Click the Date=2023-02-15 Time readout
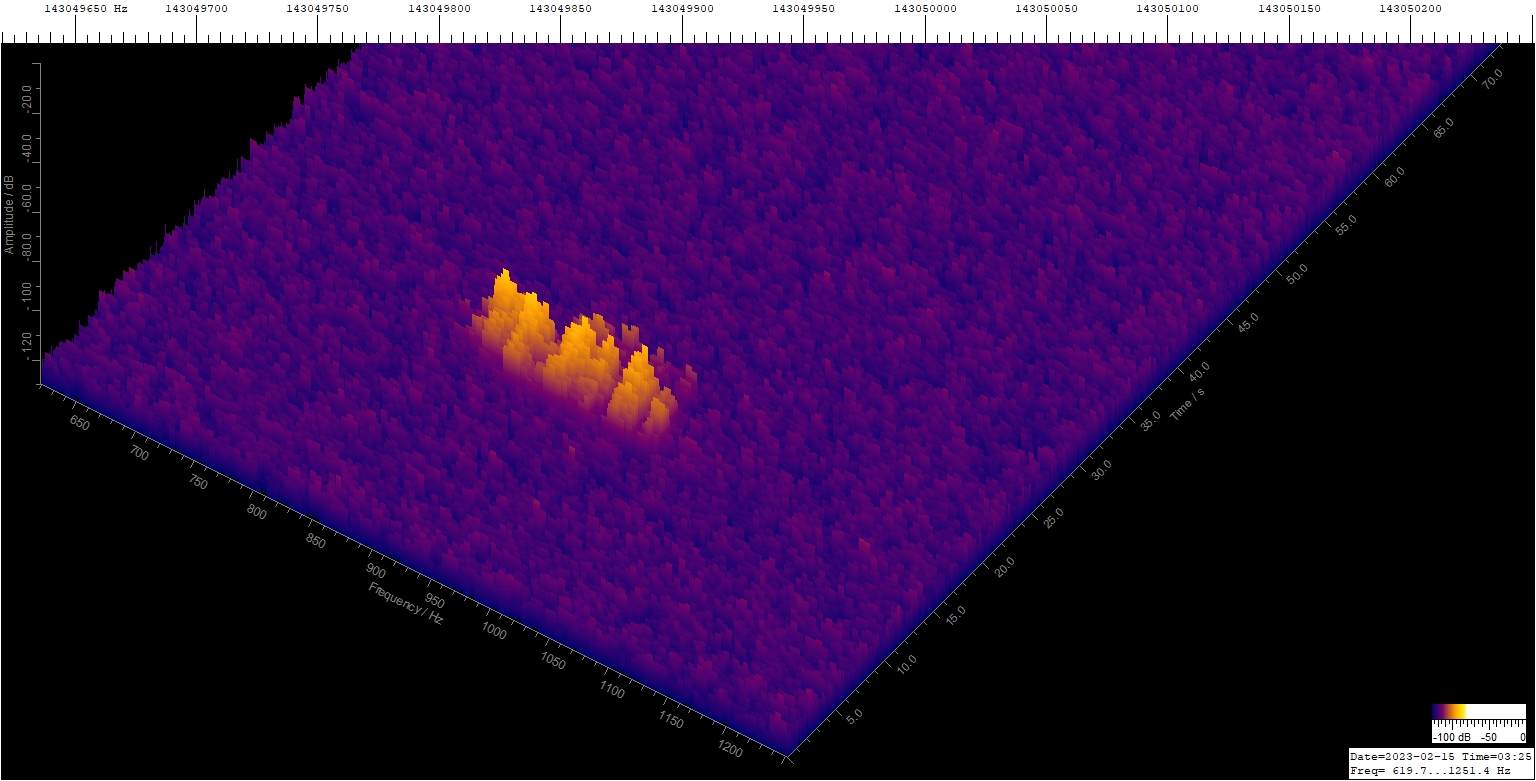Viewport: 1536px width, 781px height. [1441, 756]
